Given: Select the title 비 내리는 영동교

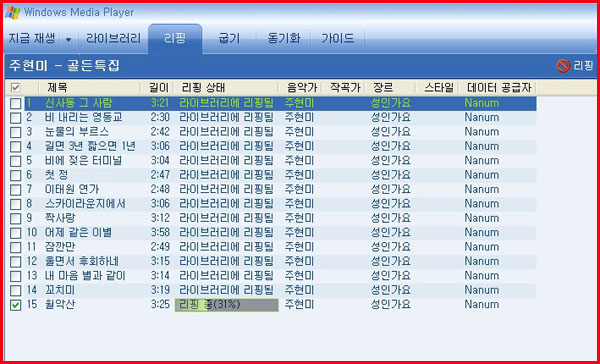Looking at the screenshot, I should click(x=83, y=118).
